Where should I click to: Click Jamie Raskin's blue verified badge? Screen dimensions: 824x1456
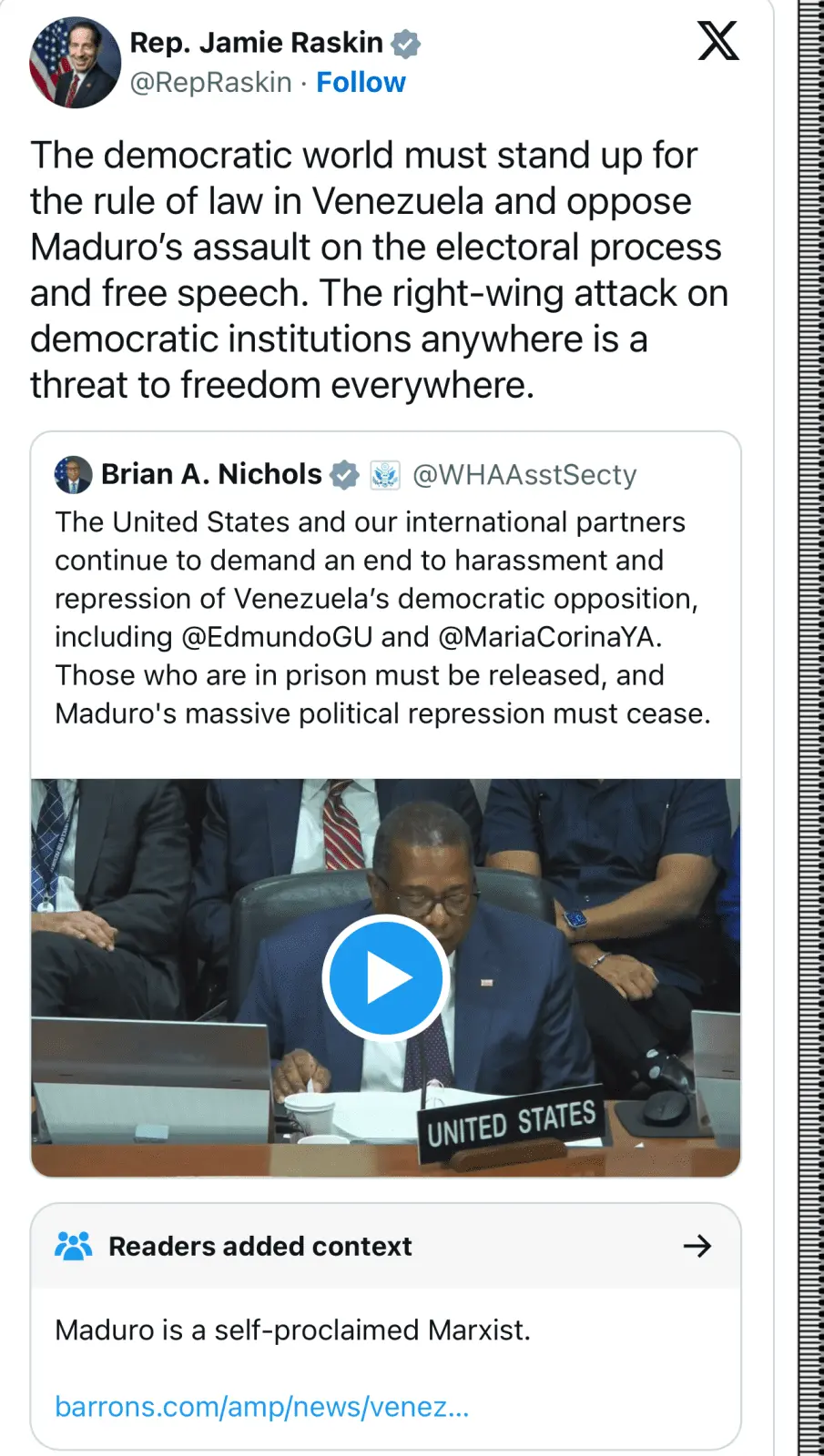click(x=405, y=44)
